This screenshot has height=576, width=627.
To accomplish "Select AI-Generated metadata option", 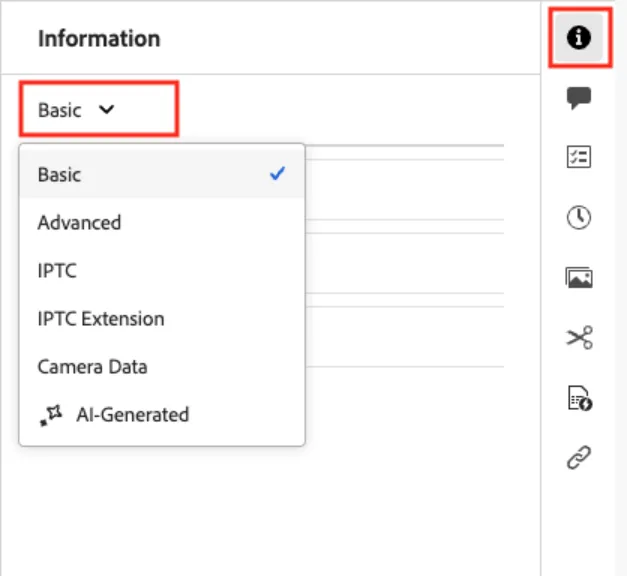I will pos(162,415).
